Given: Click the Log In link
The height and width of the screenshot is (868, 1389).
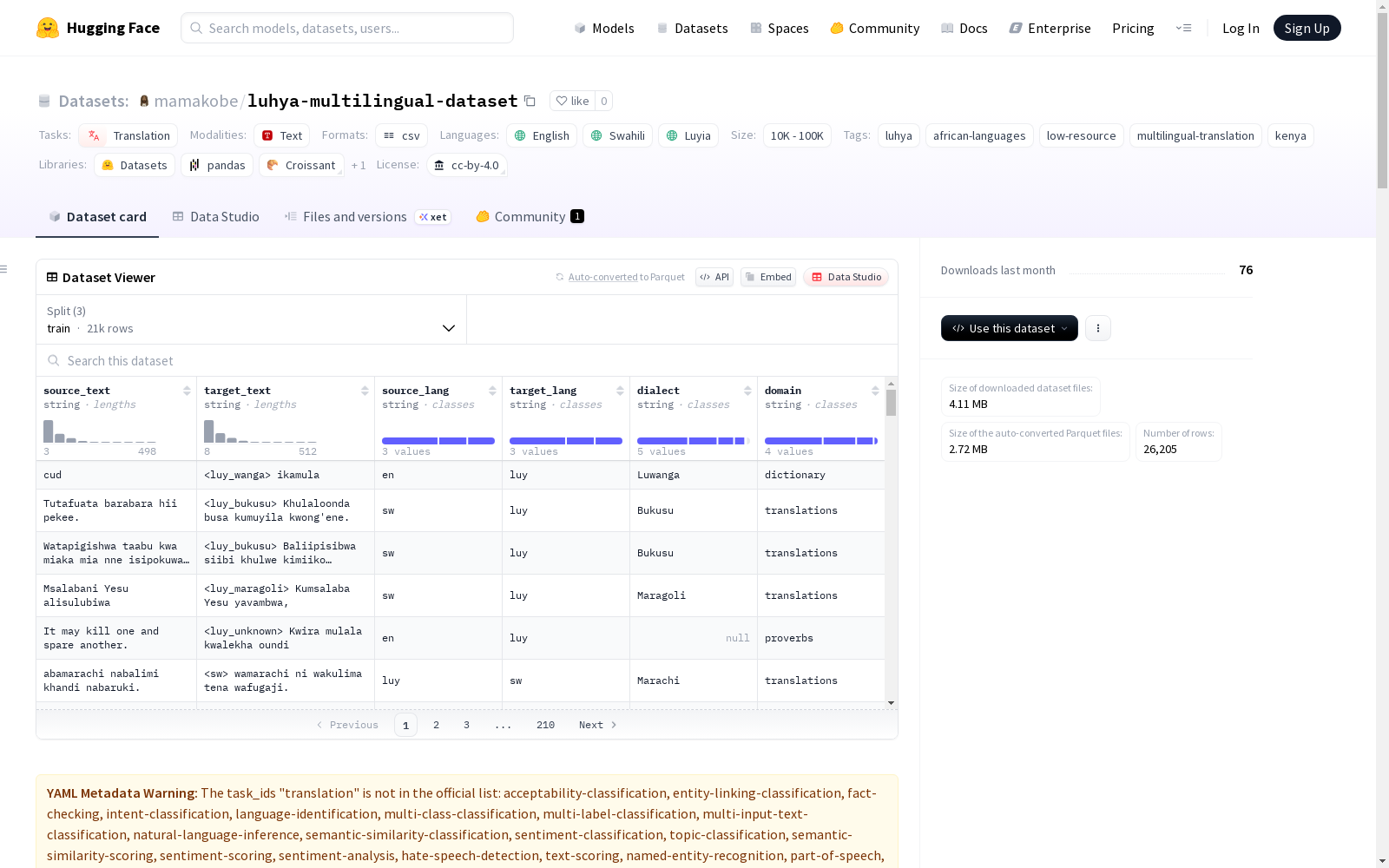Looking at the screenshot, I should [1241, 28].
